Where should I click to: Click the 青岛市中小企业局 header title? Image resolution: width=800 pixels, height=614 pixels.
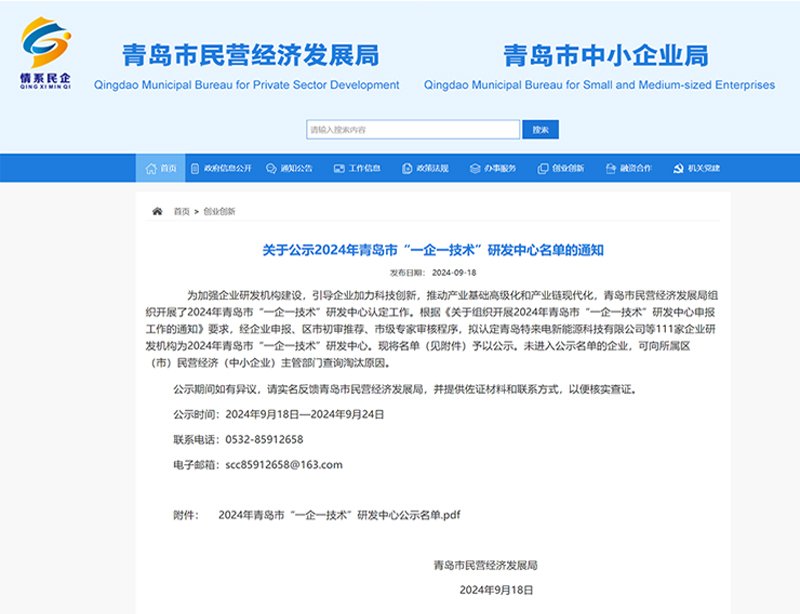tap(606, 55)
